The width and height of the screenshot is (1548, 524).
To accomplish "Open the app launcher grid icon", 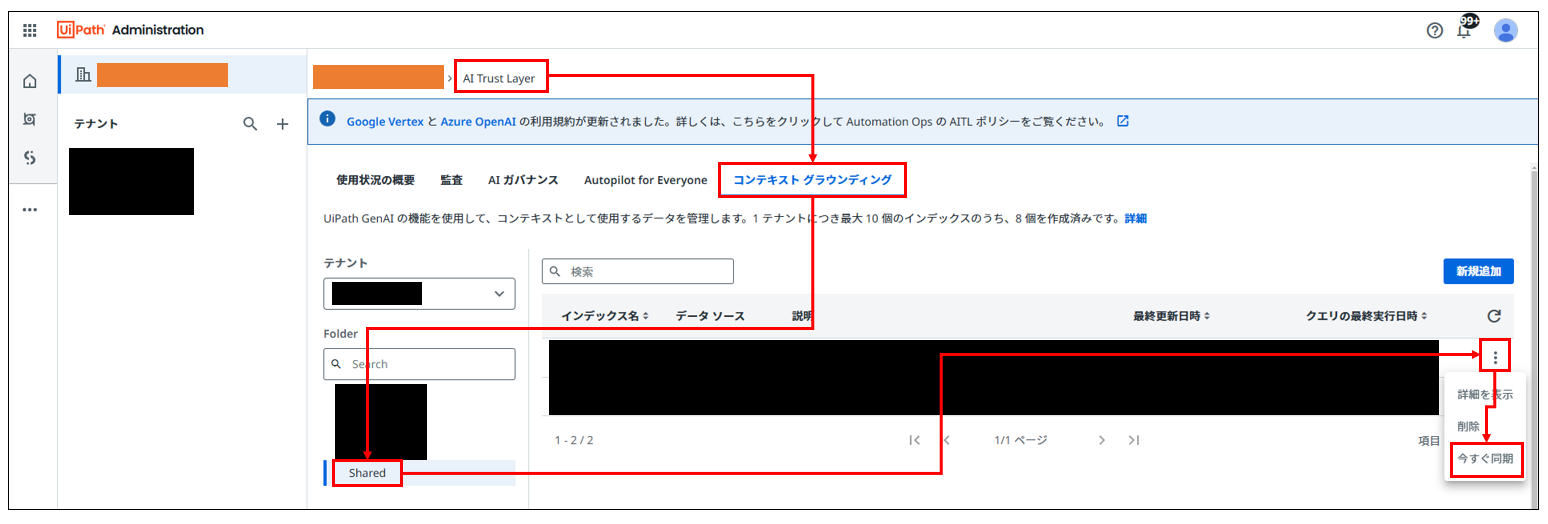I will pyautogui.click(x=30, y=30).
